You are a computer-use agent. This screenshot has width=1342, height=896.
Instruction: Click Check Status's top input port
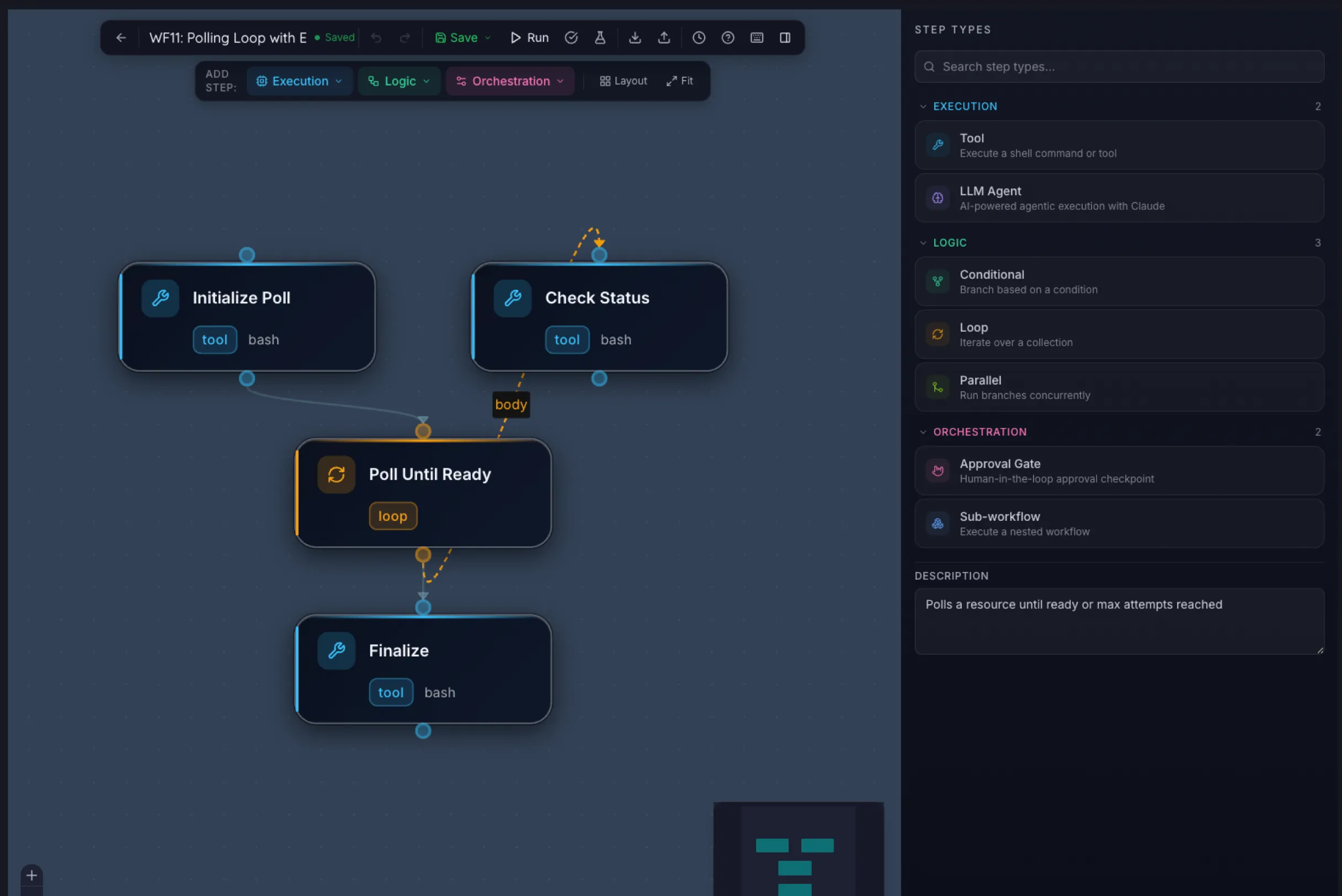click(x=599, y=255)
